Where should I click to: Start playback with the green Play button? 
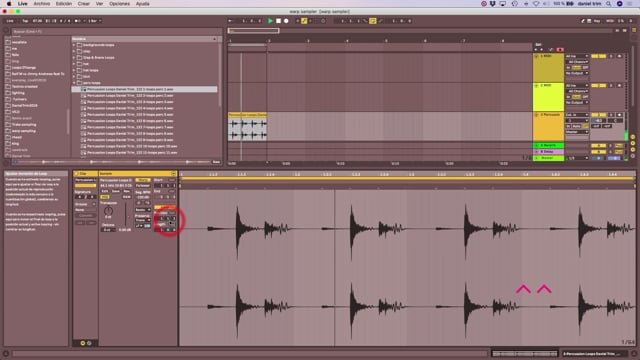(x=270, y=21)
